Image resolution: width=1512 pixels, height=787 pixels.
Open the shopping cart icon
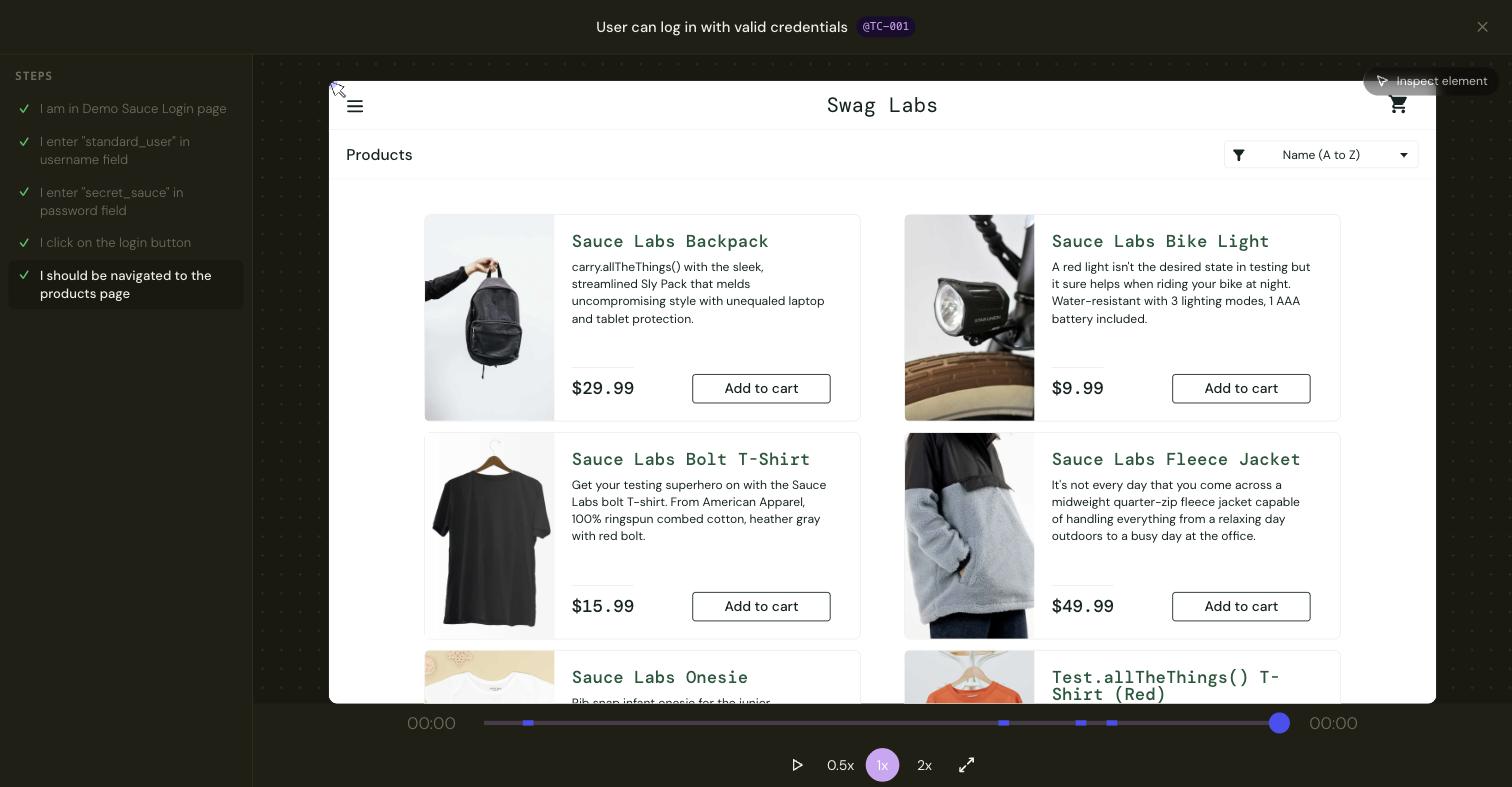click(x=1398, y=105)
